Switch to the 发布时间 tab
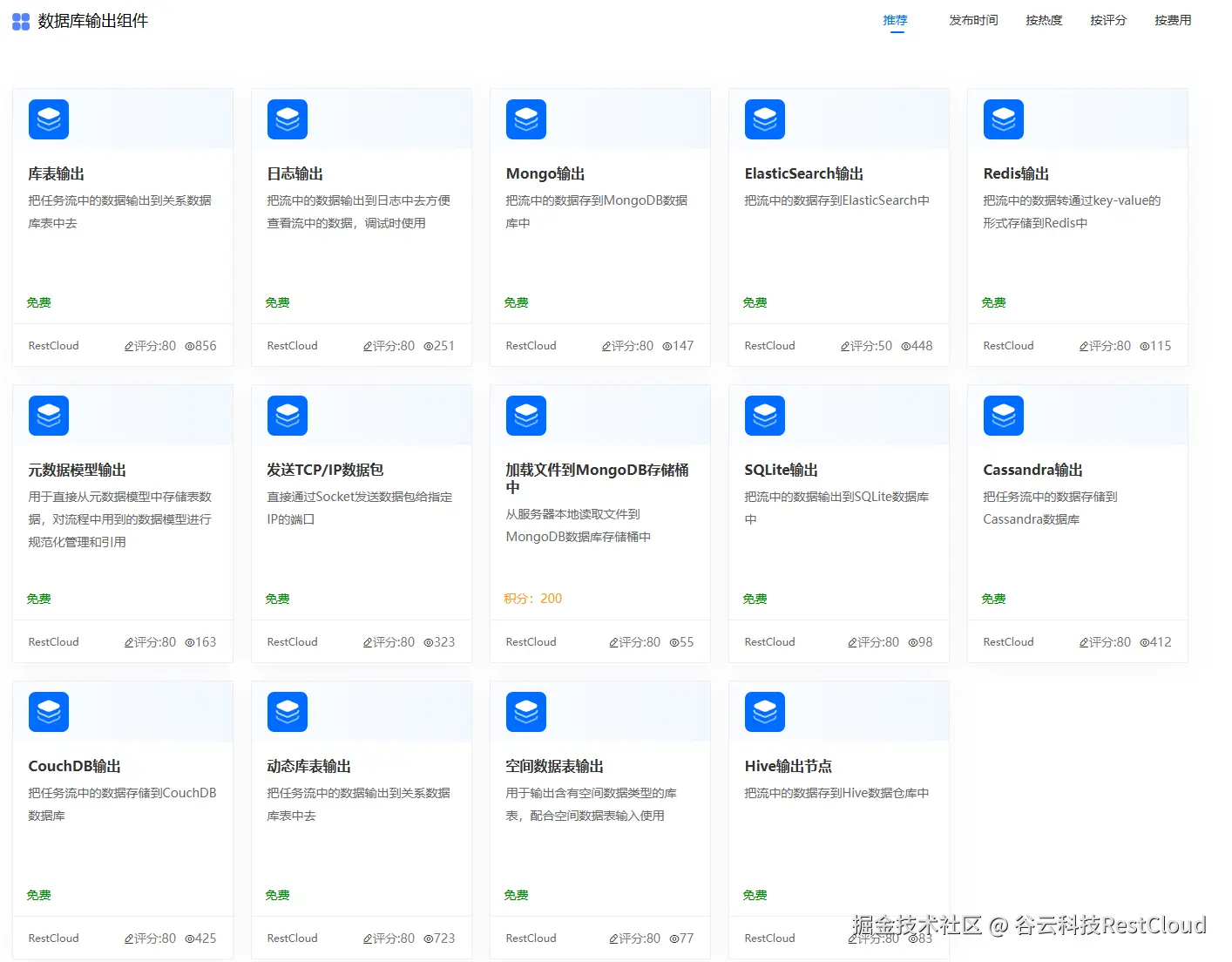 click(x=973, y=20)
